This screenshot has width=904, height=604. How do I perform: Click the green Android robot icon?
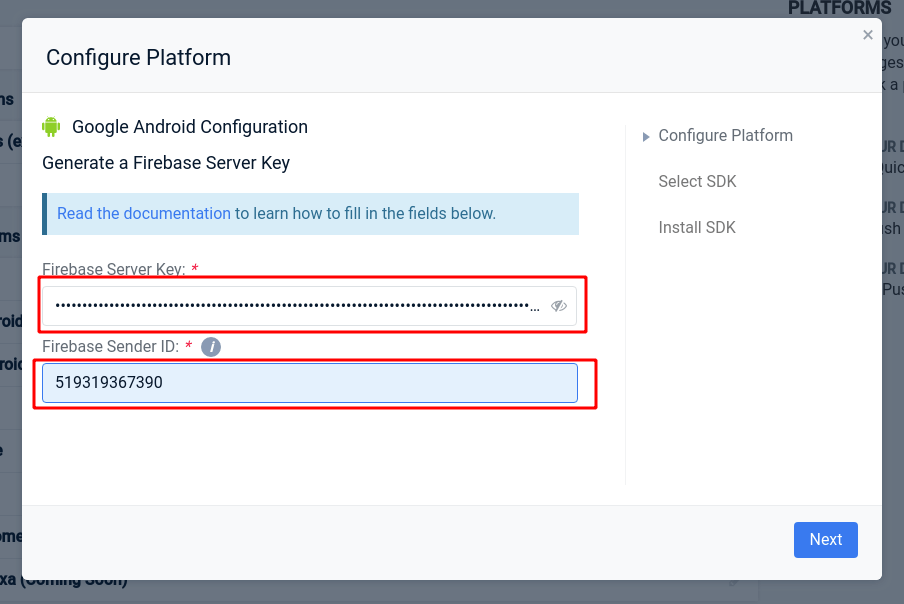[x=51, y=127]
